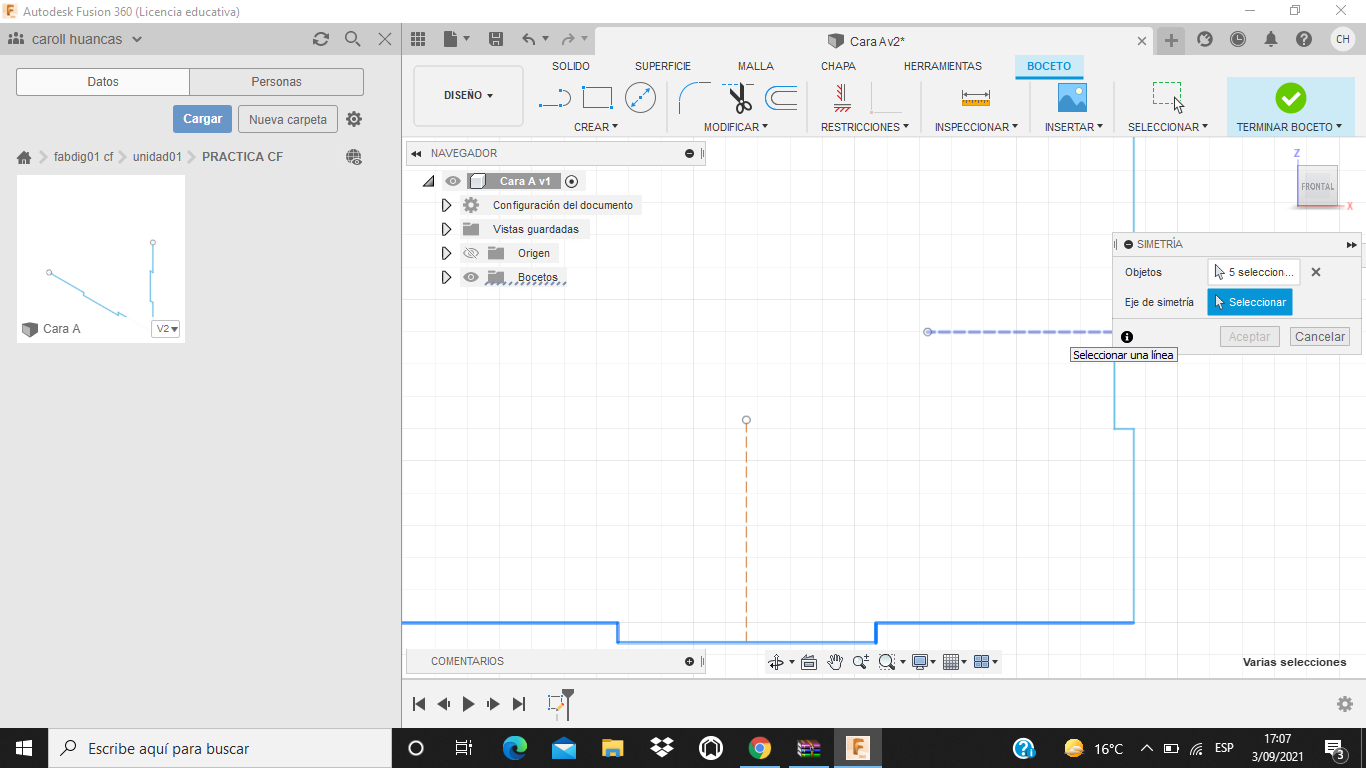
Task: Refresh the data panel
Action: click(x=320, y=39)
